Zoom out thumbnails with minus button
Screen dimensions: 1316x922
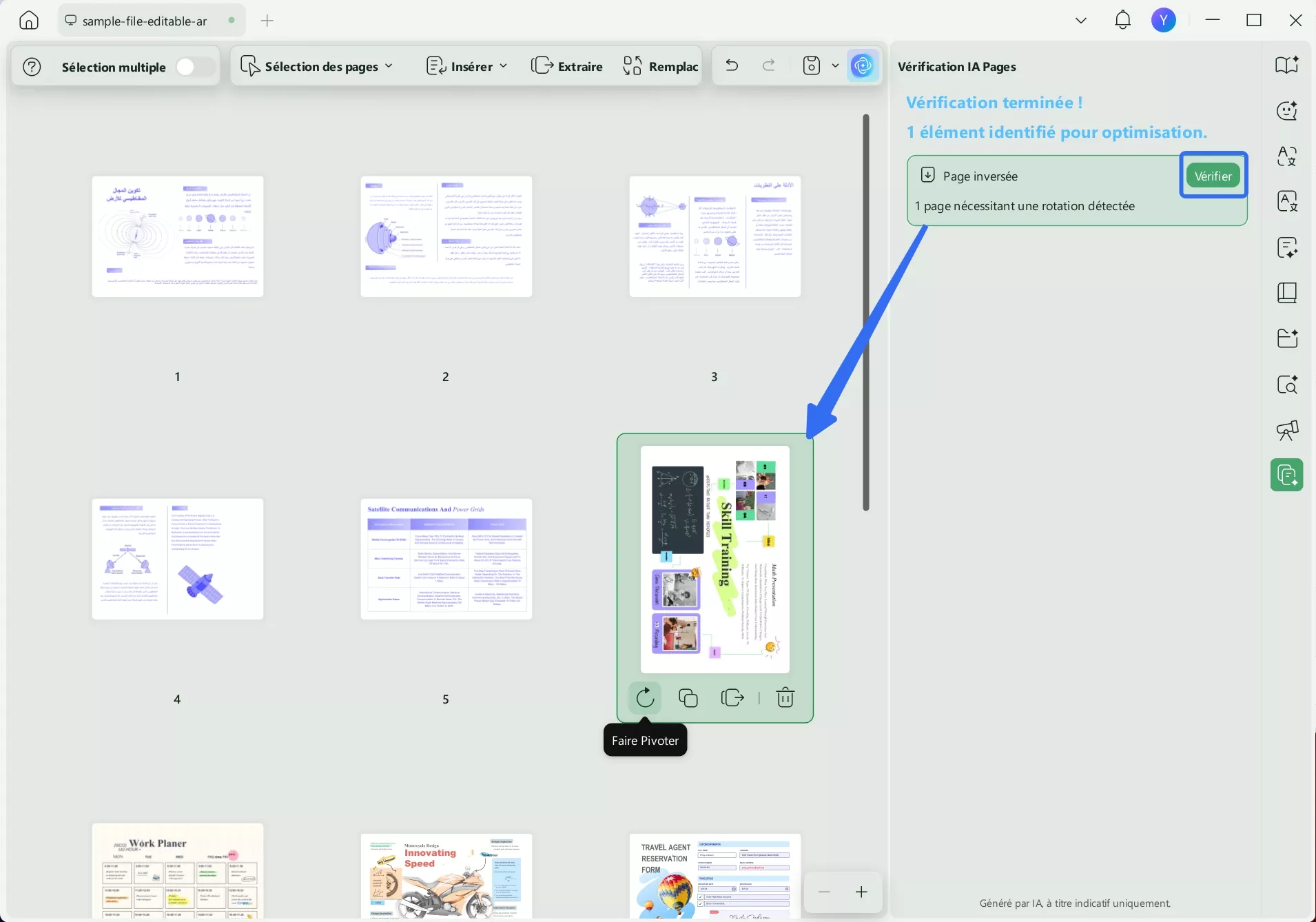click(824, 892)
